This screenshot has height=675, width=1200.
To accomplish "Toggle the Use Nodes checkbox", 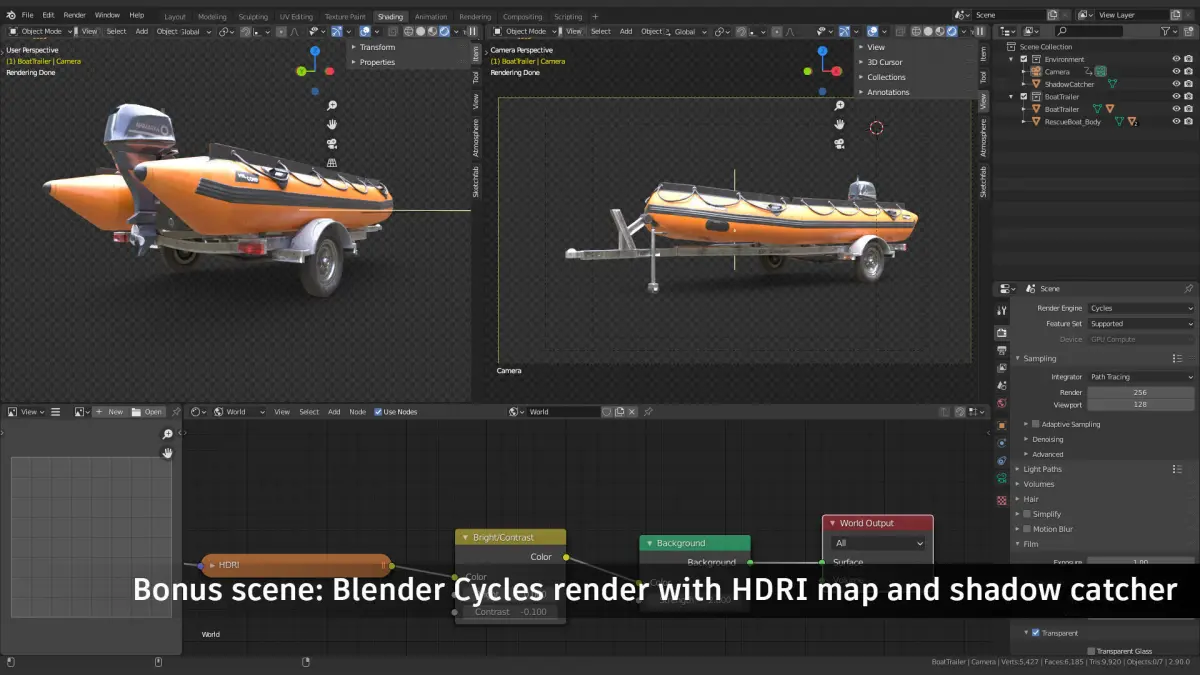I will point(378,412).
